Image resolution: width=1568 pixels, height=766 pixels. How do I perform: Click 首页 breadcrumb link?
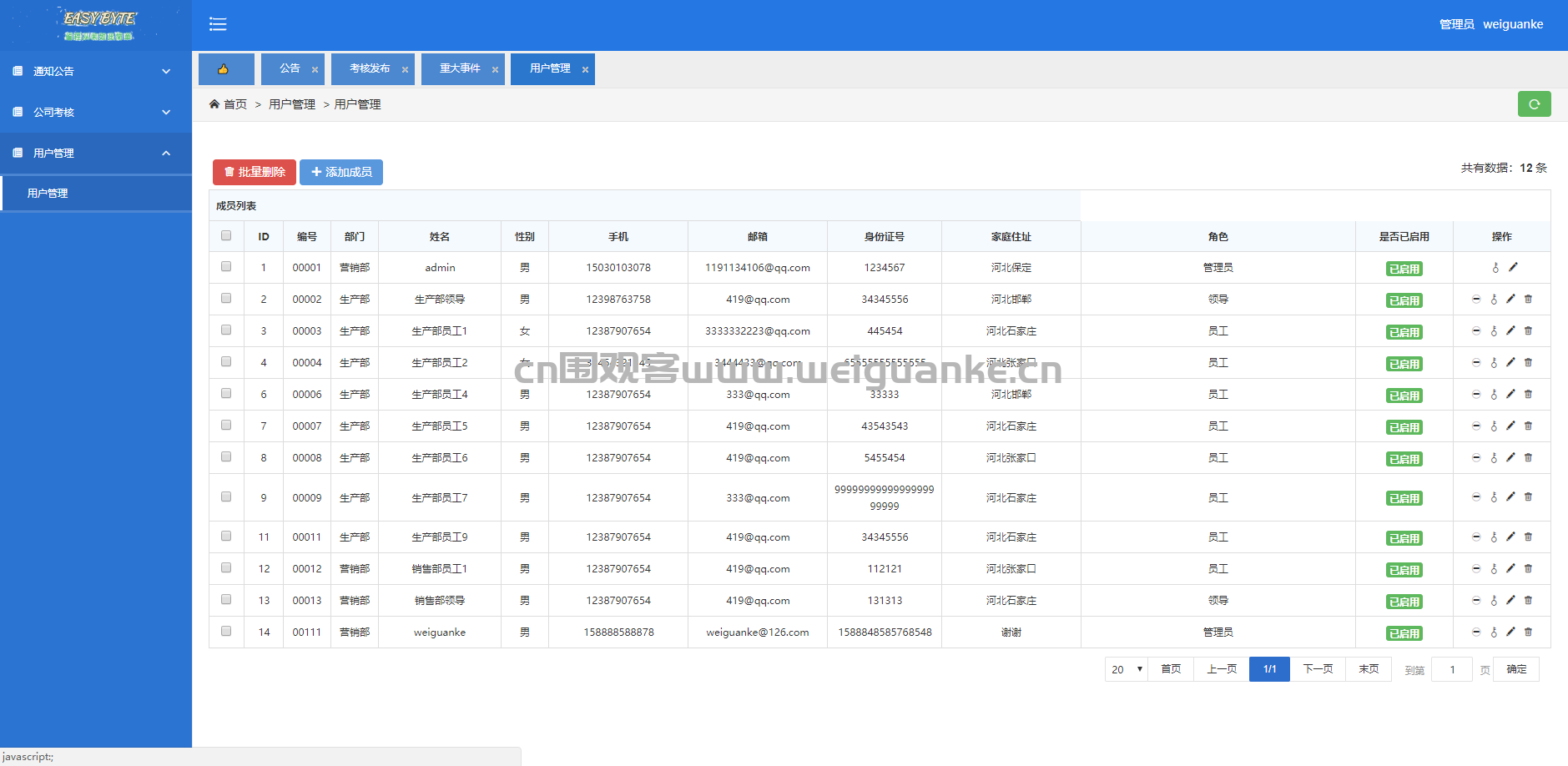click(x=235, y=104)
